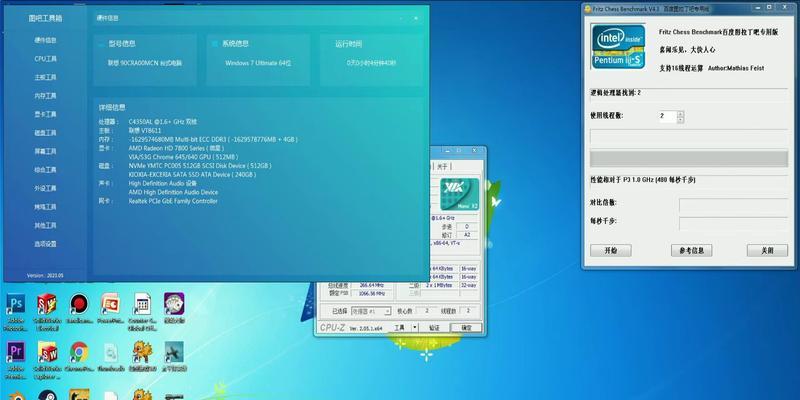
Task: Click the AMD High Definition Audio Device line
Action: pos(173,192)
